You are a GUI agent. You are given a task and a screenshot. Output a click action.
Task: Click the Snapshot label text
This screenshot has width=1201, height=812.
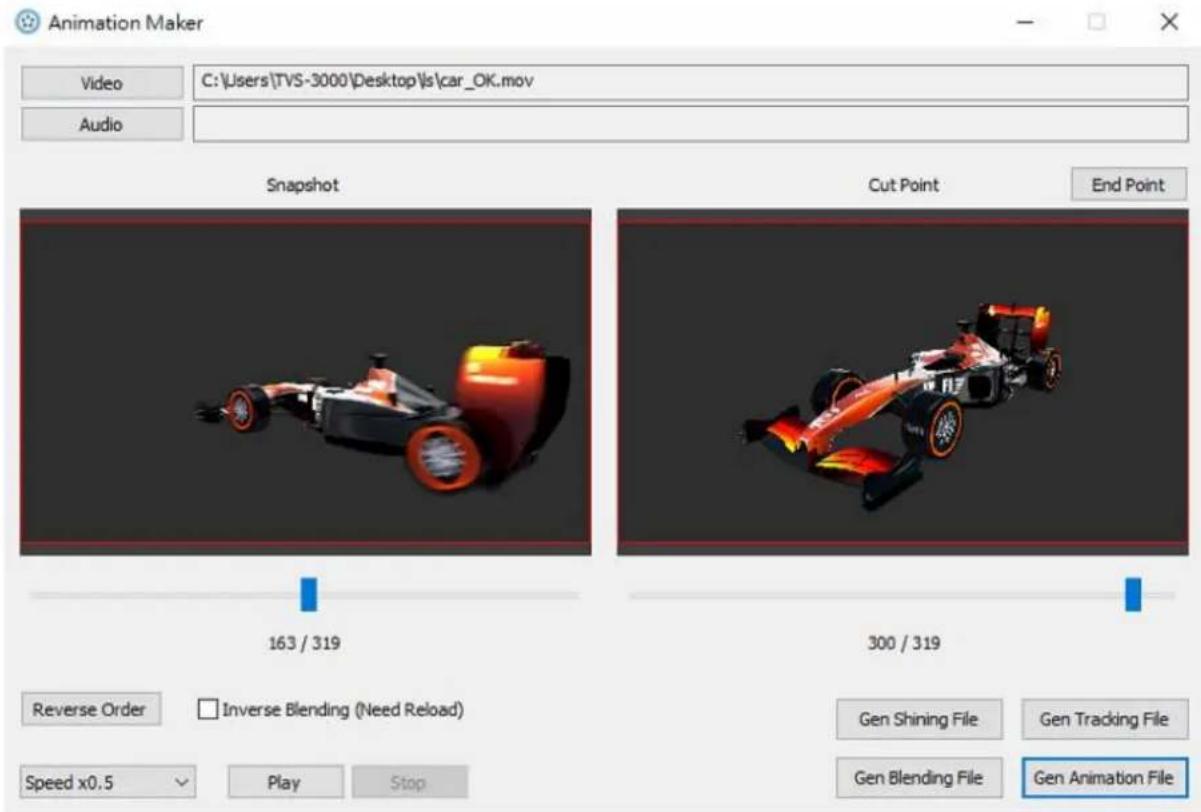point(302,185)
